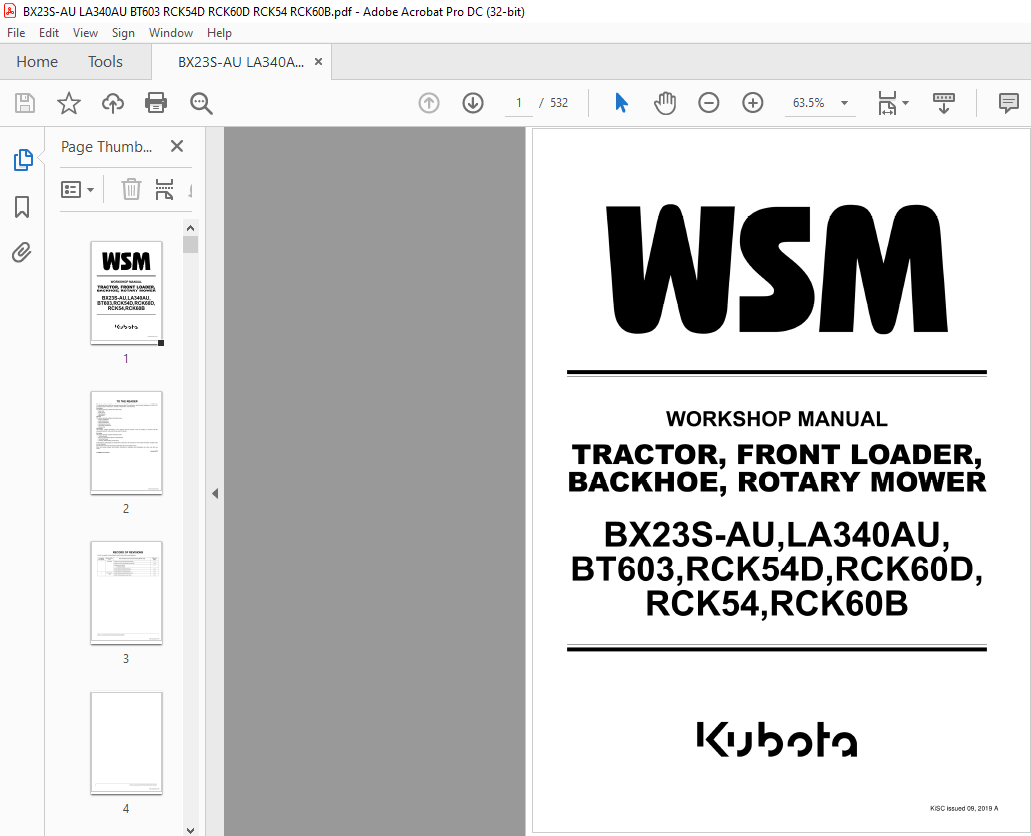The height and width of the screenshot is (836, 1031).
Task: Activate the Hand pan tool
Action: click(x=665, y=103)
